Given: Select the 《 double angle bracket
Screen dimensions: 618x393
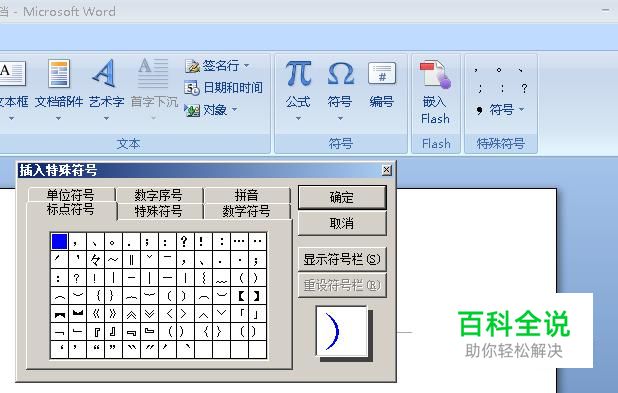Looking at the screenshot, I should point(95,314).
